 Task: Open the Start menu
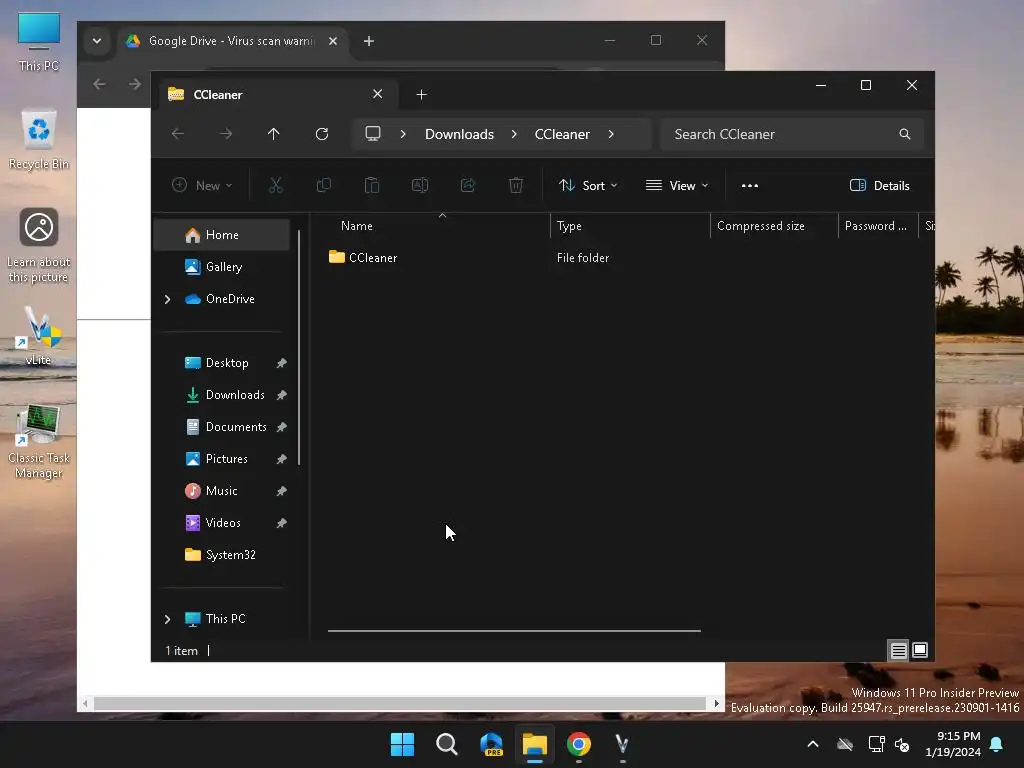click(402, 744)
